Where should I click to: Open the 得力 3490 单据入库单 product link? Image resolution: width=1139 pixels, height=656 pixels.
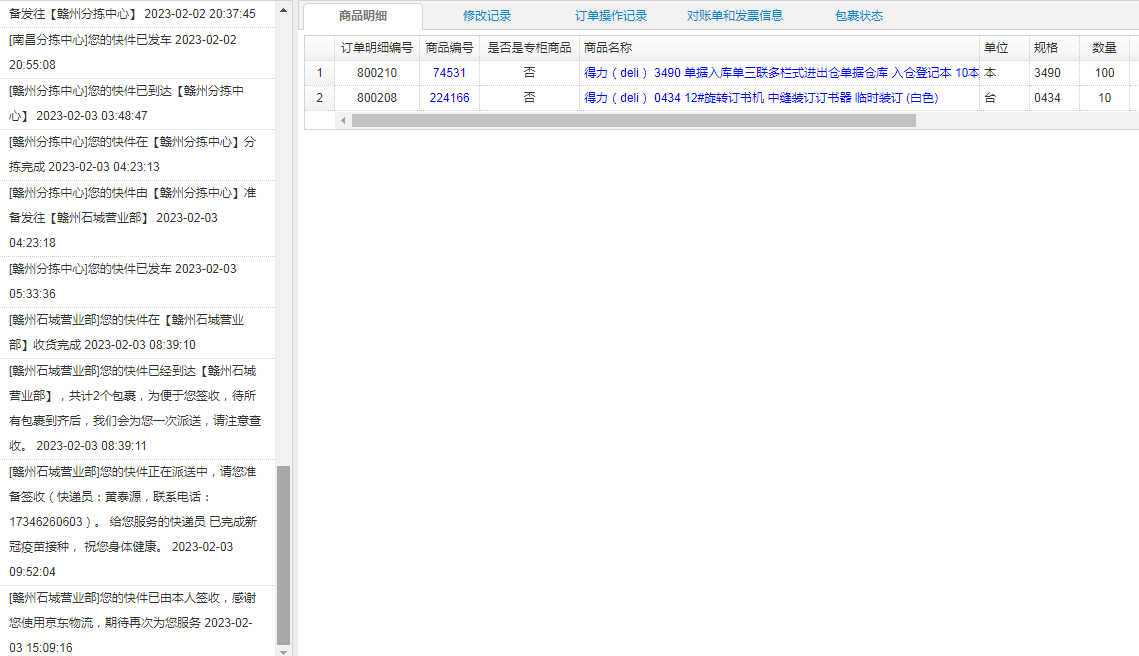781,73
